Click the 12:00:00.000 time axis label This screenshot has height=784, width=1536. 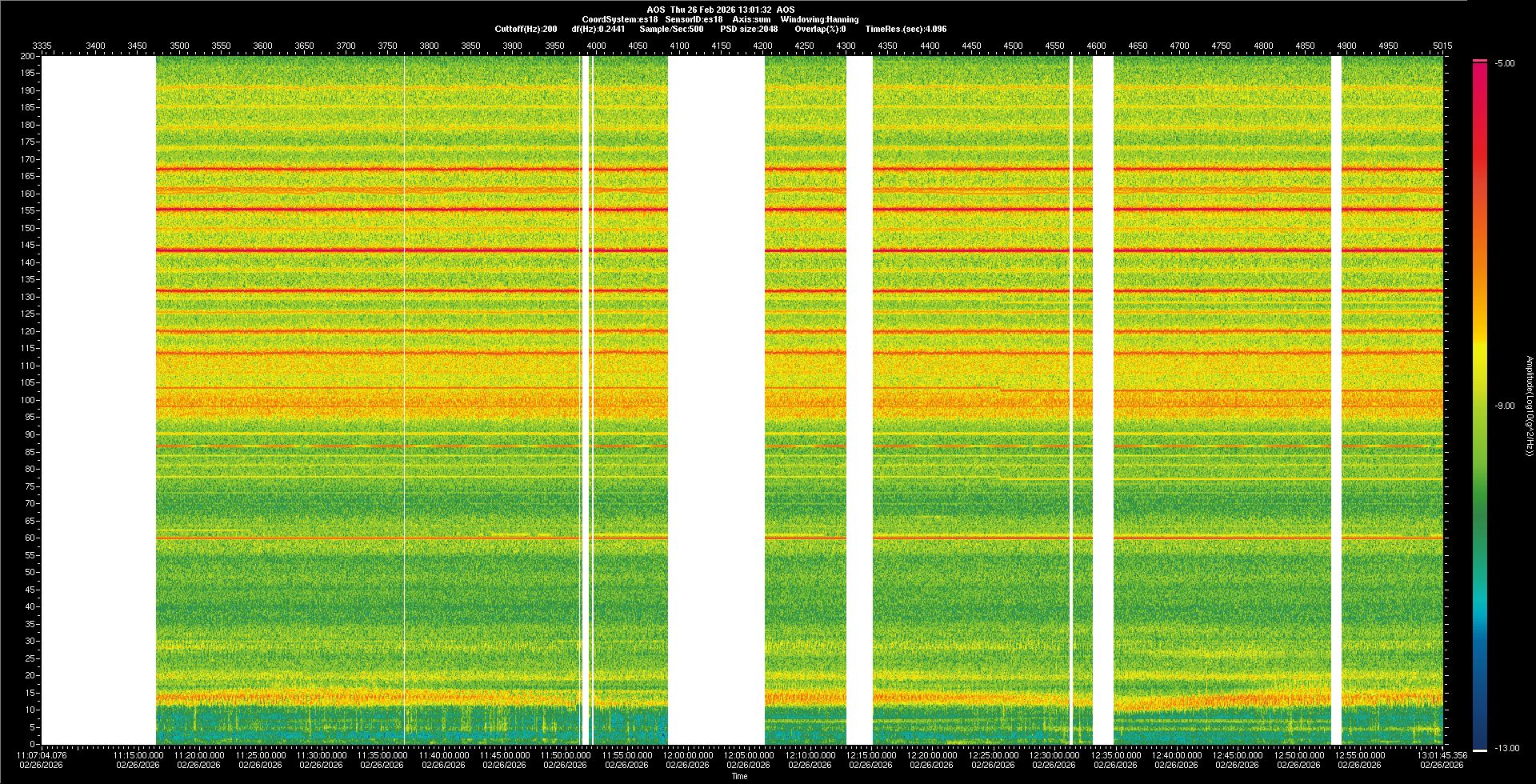pyautogui.click(x=688, y=754)
